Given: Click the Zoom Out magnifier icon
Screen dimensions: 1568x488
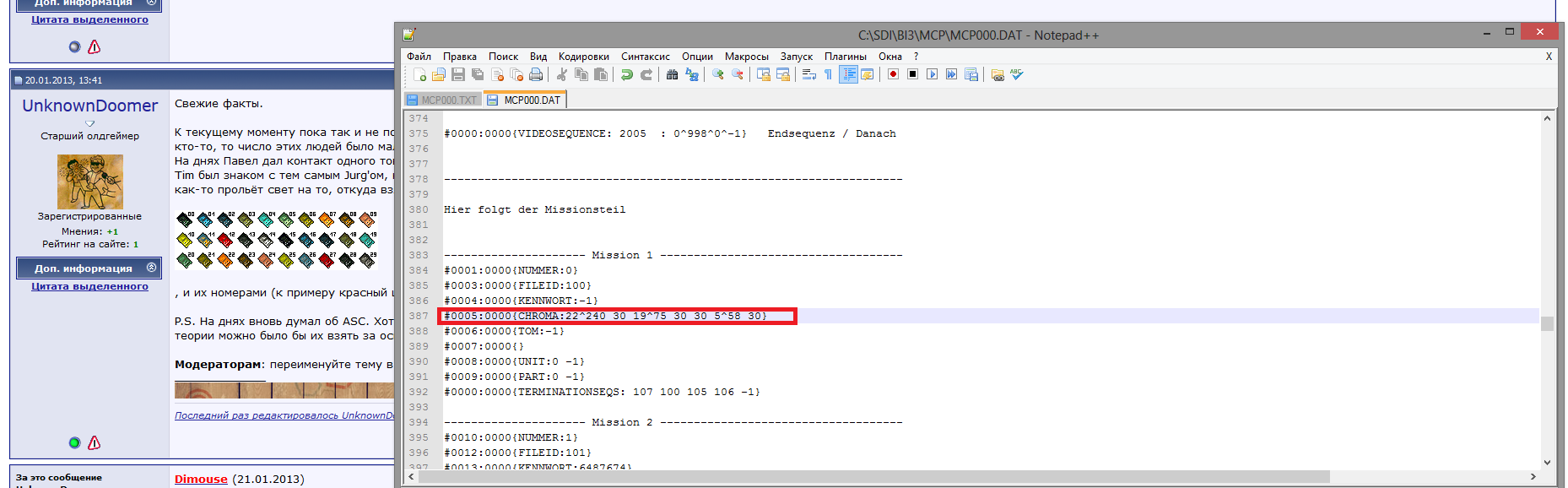Looking at the screenshot, I should click(738, 74).
